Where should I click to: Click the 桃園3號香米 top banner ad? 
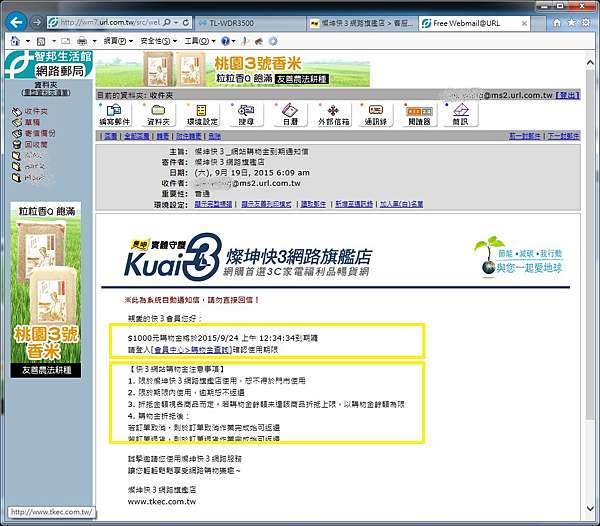click(x=233, y=69)
